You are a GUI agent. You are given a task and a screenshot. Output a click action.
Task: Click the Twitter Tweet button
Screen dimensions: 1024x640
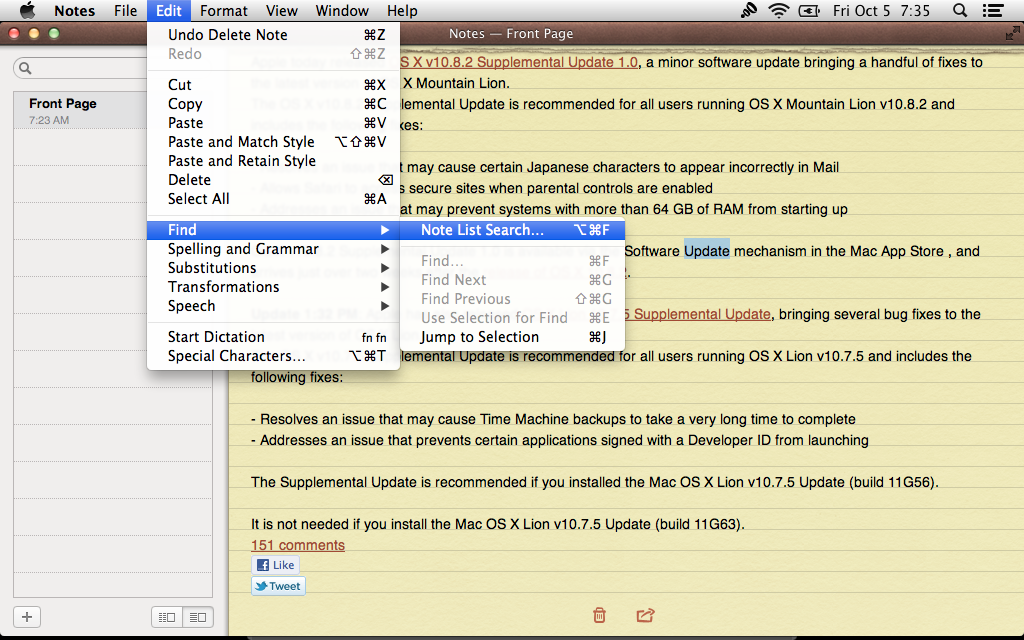tap(278, 586)
